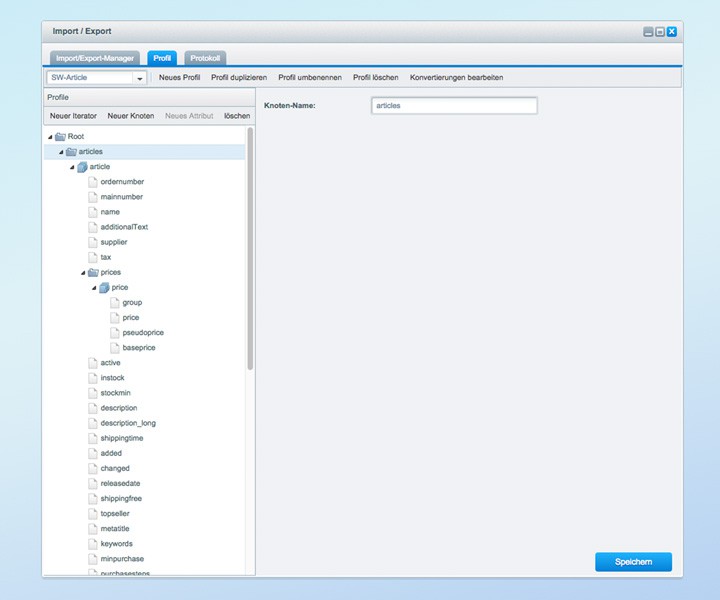The height and width of the screenshot is (600, 720).
Task: Open the SW-Article profile dropdown
Action: (x=139, y=78)
